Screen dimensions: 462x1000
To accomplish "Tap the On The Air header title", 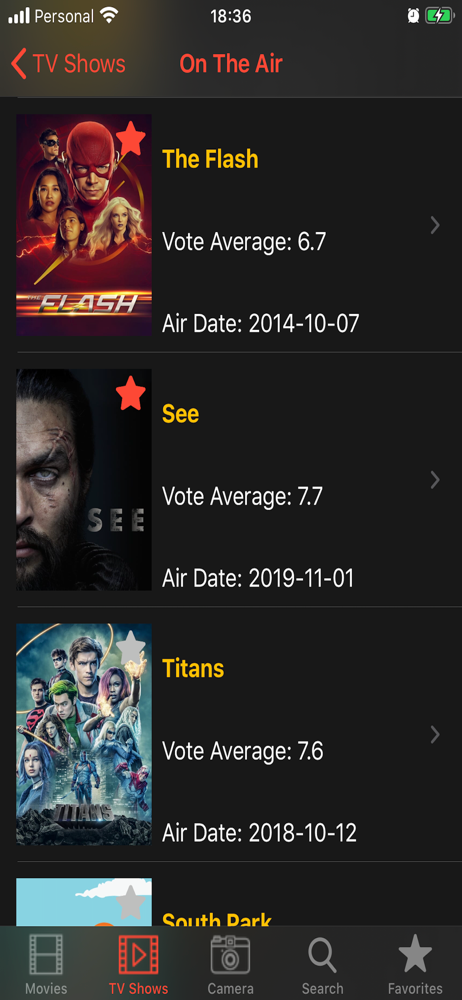I will click(231, 64).
